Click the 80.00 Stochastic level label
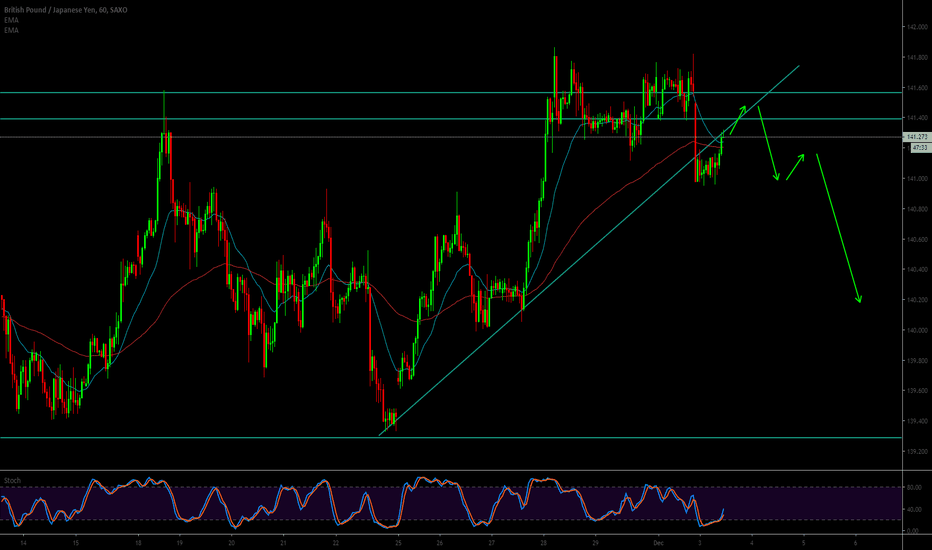 (913, 488)
